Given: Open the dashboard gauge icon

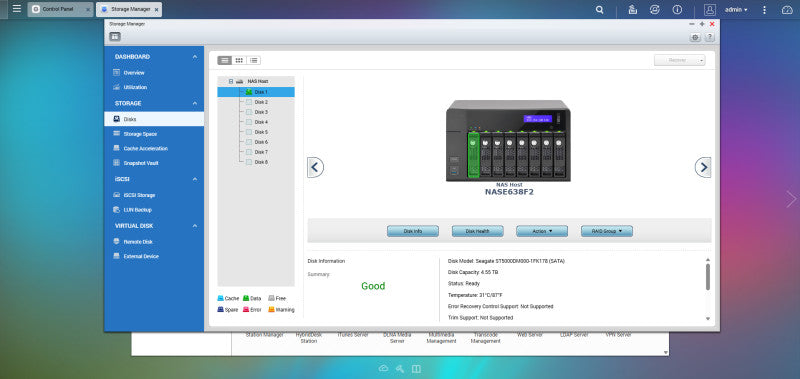Looking at the screenshot, I should (787, 10).
